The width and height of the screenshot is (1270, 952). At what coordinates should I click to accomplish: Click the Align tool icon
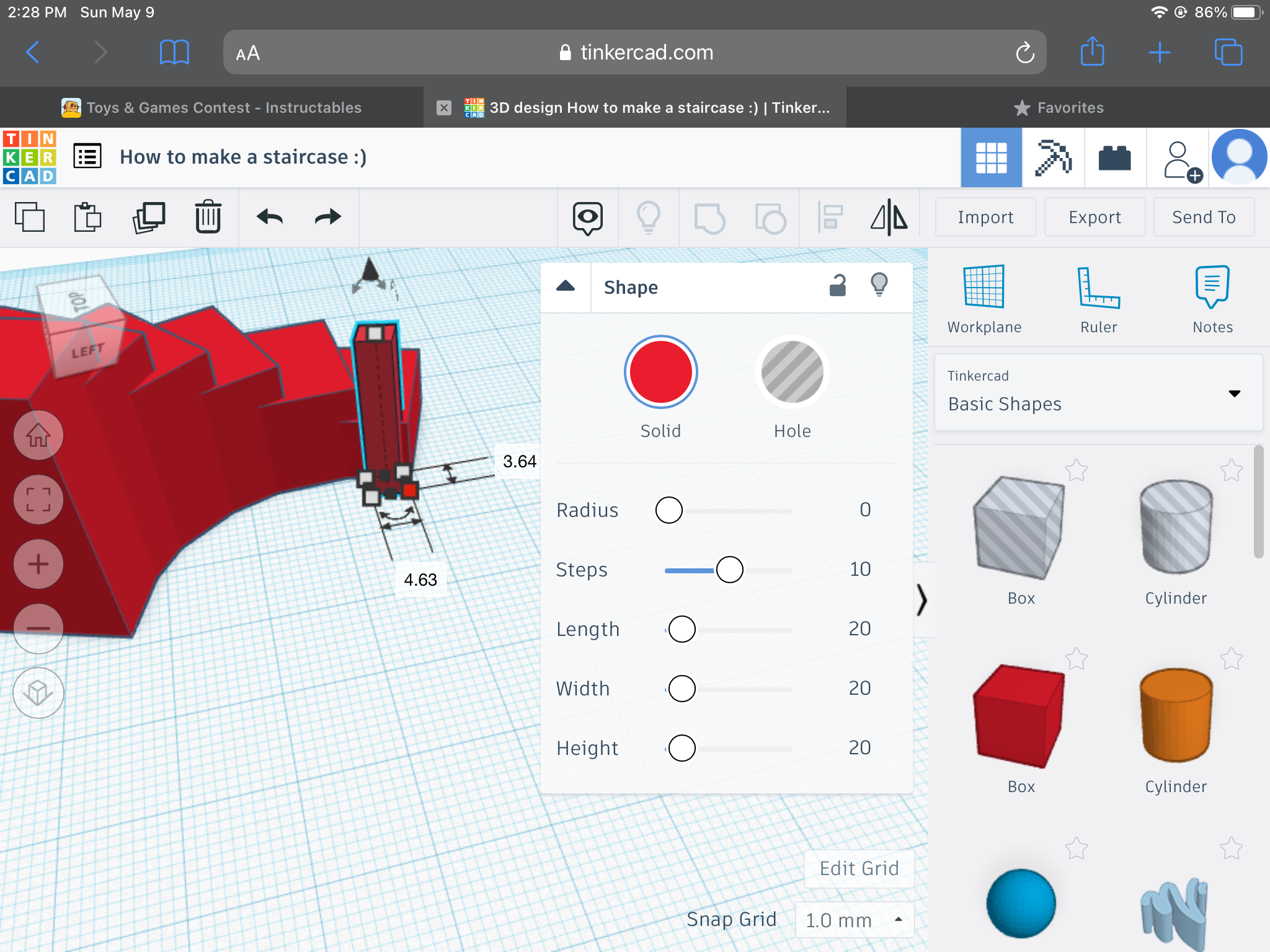[830, 218]
